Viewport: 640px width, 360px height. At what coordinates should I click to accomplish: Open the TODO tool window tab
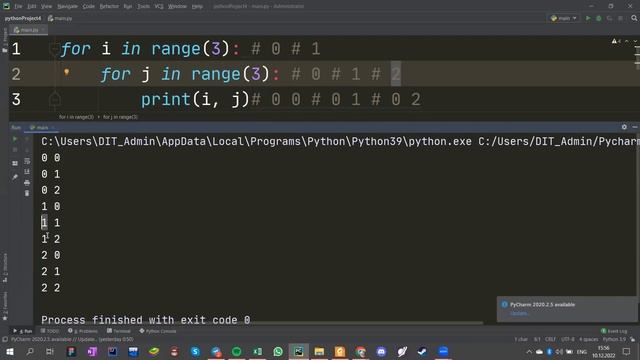click(50, 331)
